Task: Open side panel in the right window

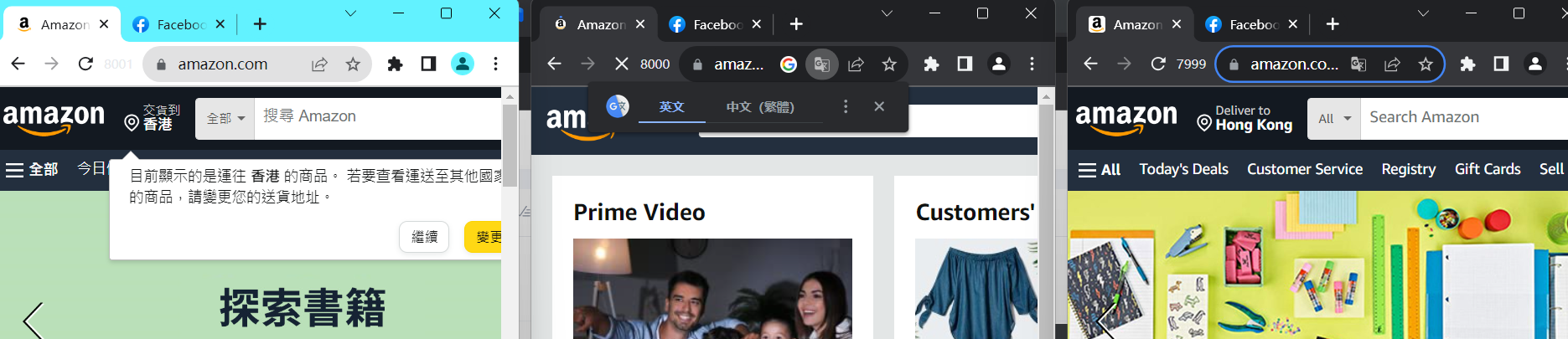Action: 1501,64
